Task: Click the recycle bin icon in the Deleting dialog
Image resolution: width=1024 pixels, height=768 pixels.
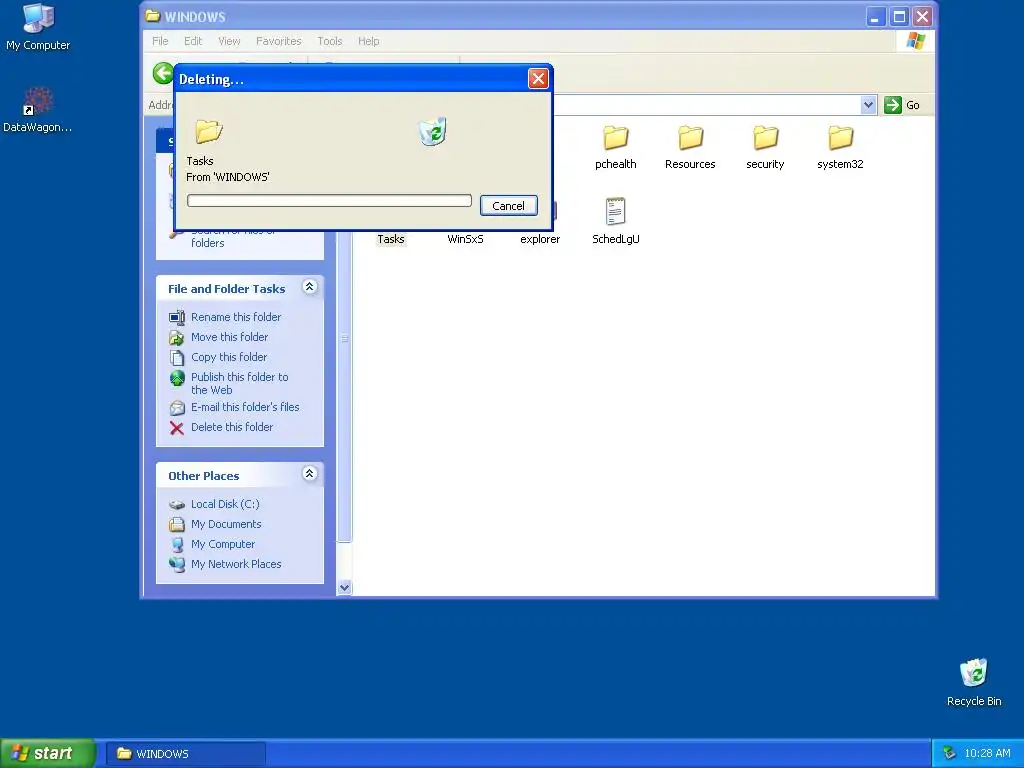Action: (x=432, y=131)
